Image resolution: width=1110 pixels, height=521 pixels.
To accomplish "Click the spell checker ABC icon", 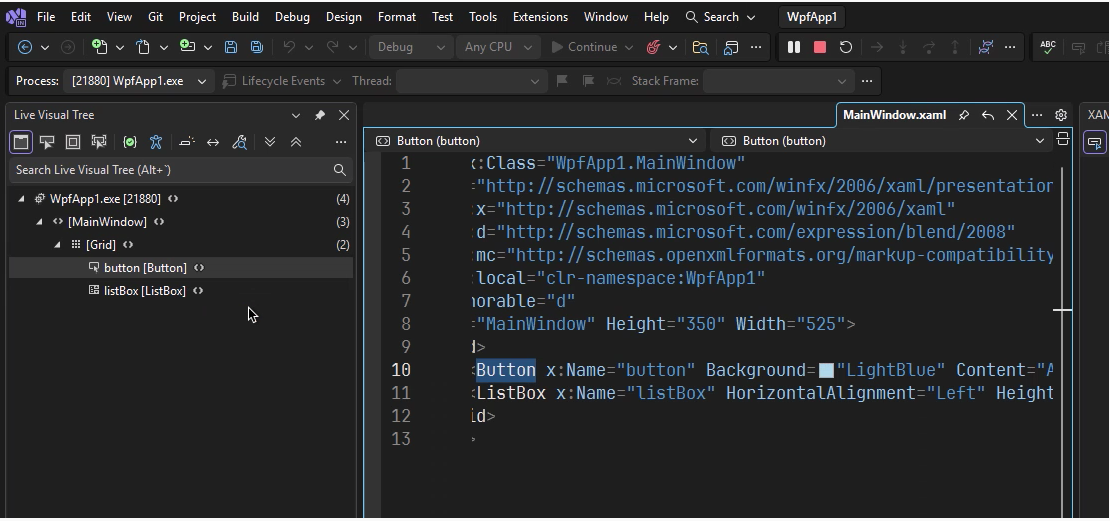I will tap(1048, 47).
